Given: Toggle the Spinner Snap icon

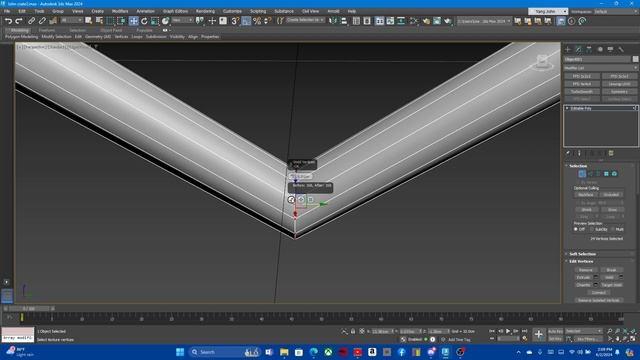Looking at the screenshot, I should [267, 21].
